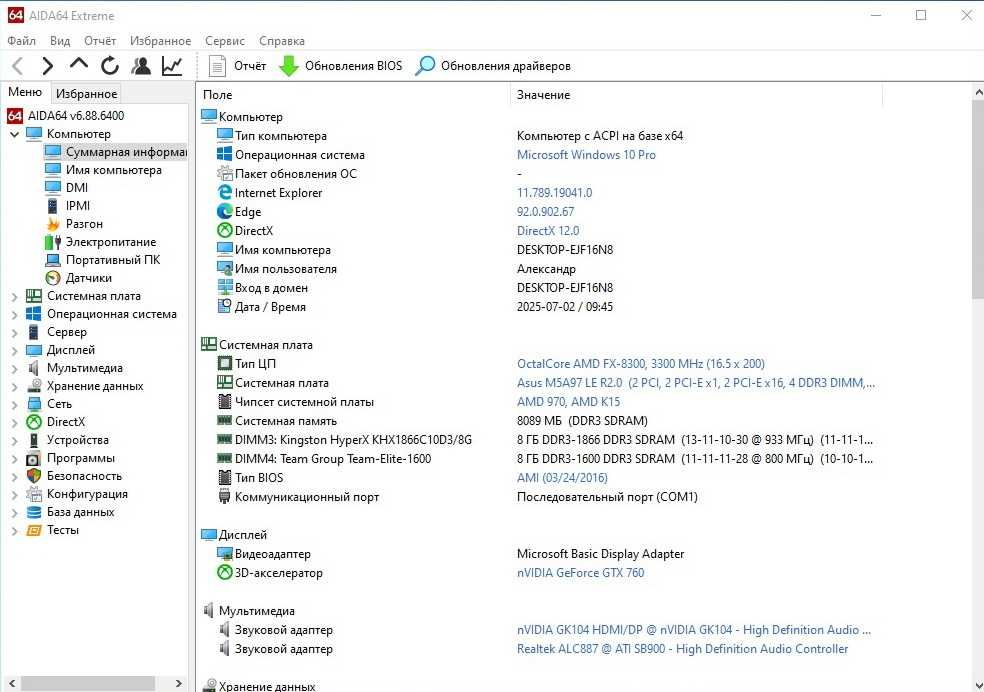Click the Датчики gauge icon

click(x=53, y=278)
